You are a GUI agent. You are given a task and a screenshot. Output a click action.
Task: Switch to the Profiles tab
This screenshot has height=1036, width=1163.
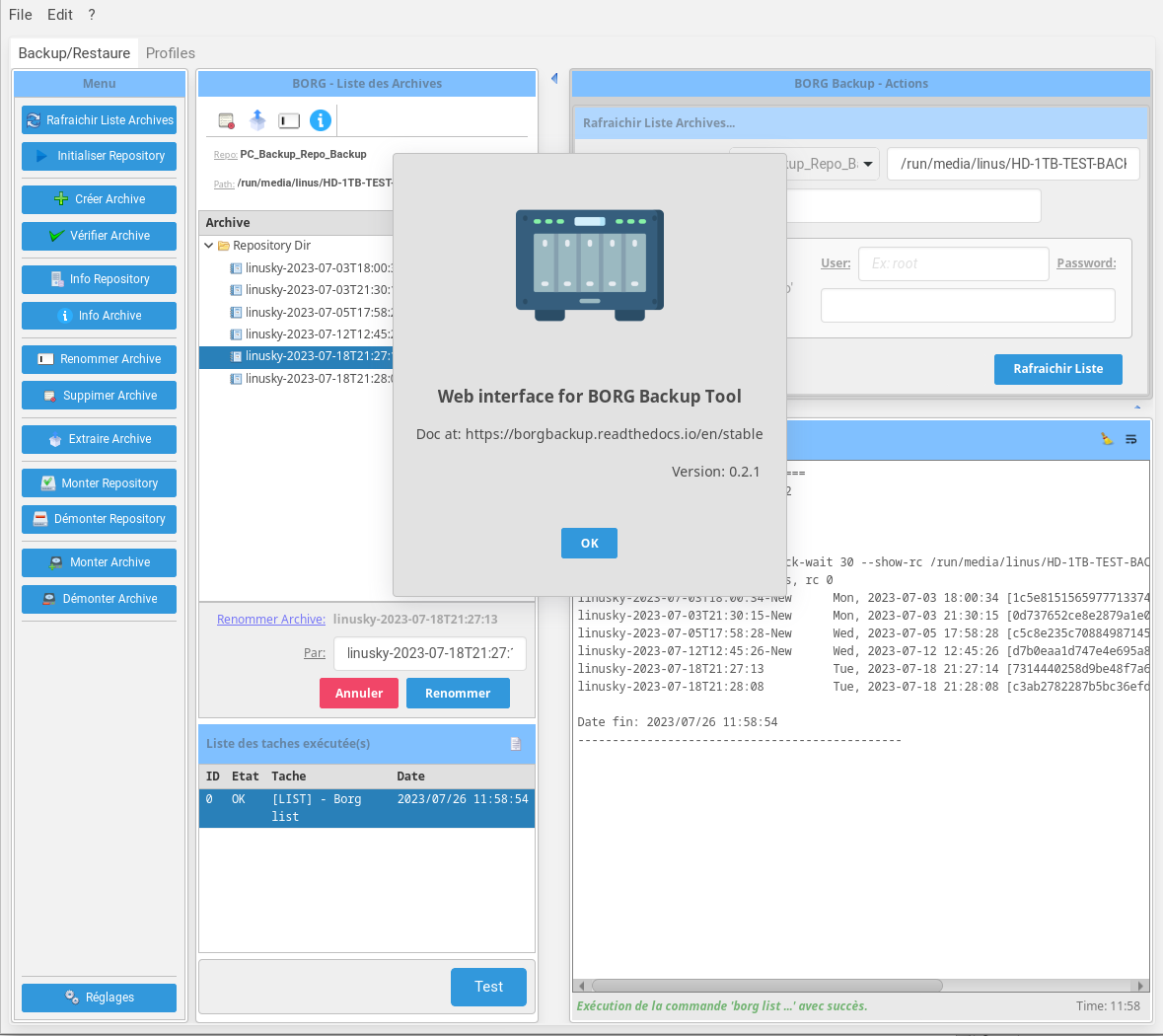(x=171, y=53)
